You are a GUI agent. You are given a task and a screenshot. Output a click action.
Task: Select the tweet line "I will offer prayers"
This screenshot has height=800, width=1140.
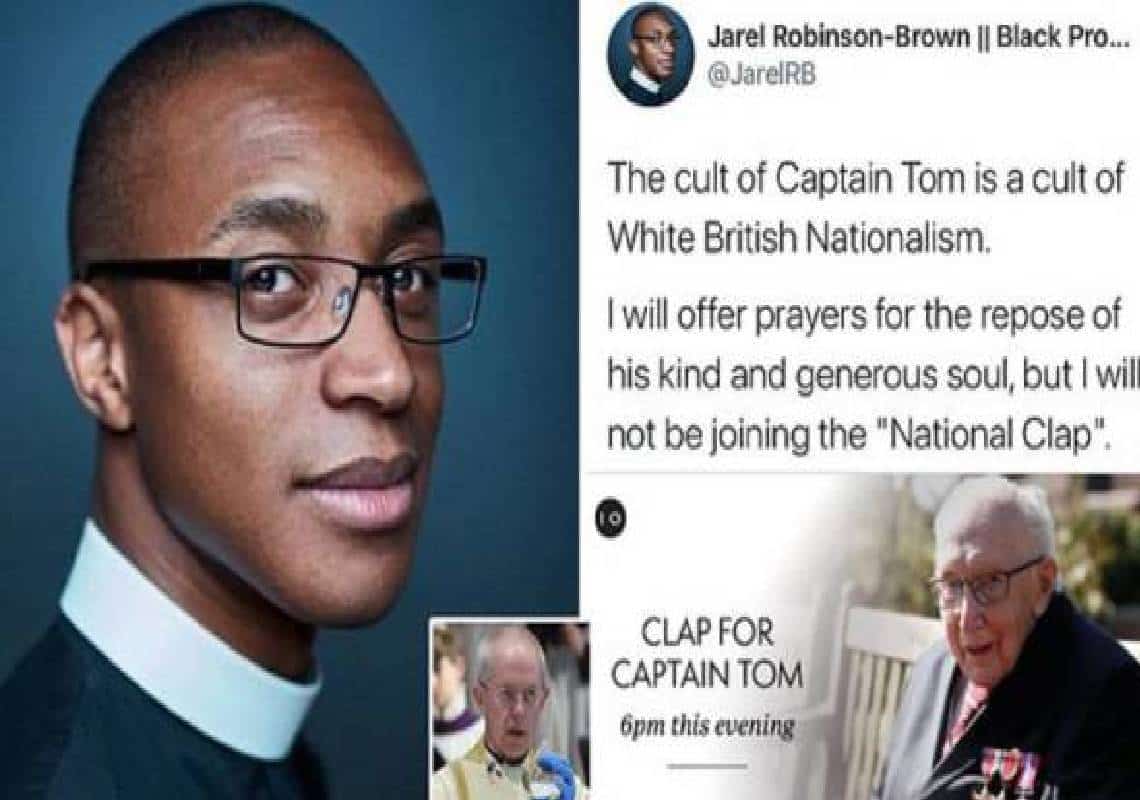click(x=864, y=318)
